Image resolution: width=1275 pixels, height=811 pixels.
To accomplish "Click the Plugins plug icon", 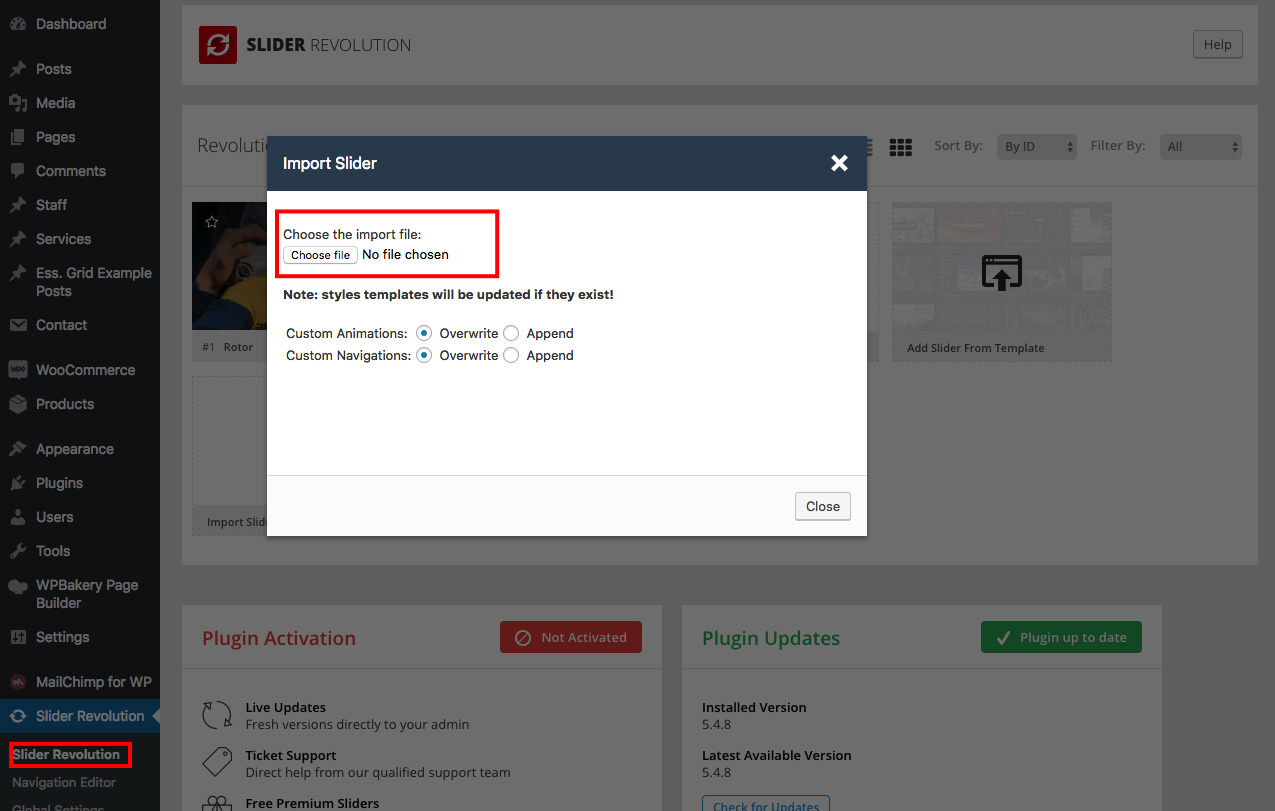I will (x=17, y=483).
